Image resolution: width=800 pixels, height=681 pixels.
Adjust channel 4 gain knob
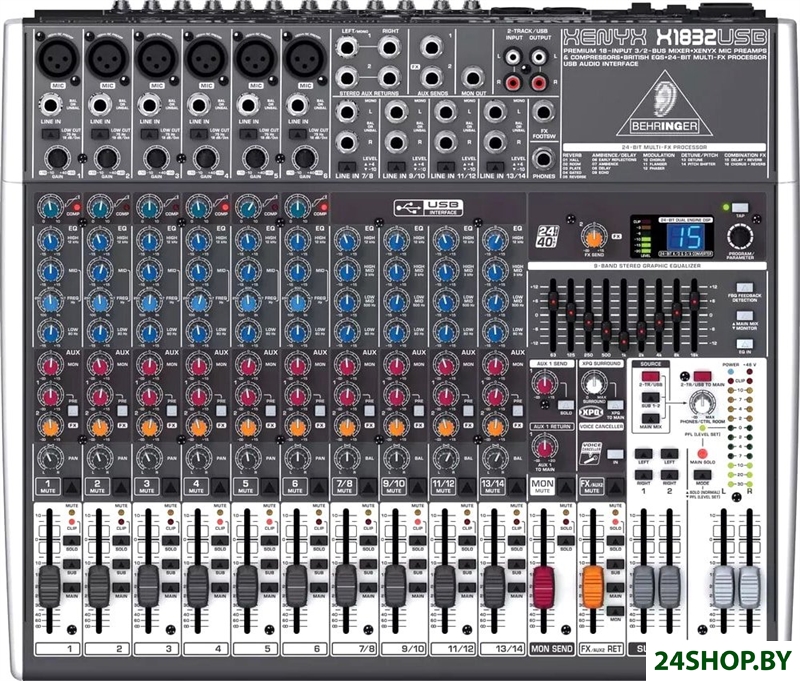[x=206, y=158]
